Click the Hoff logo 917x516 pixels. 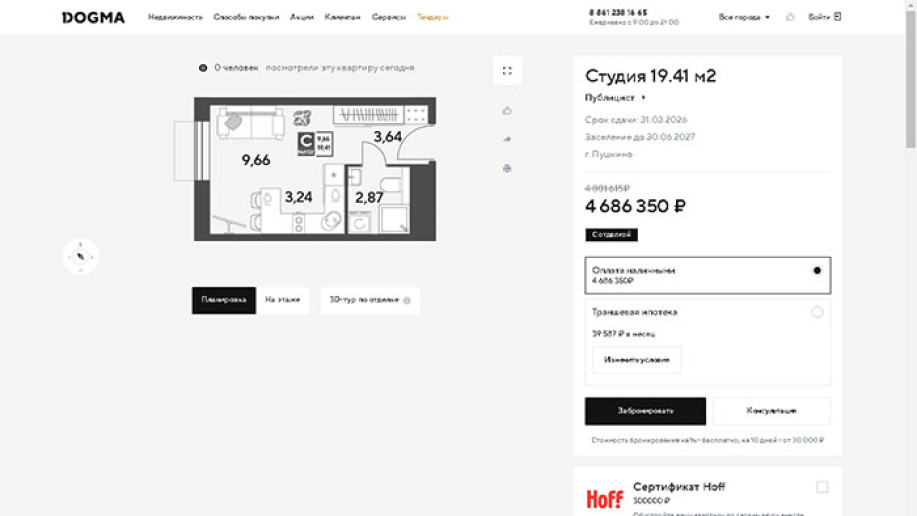(604, 498)
